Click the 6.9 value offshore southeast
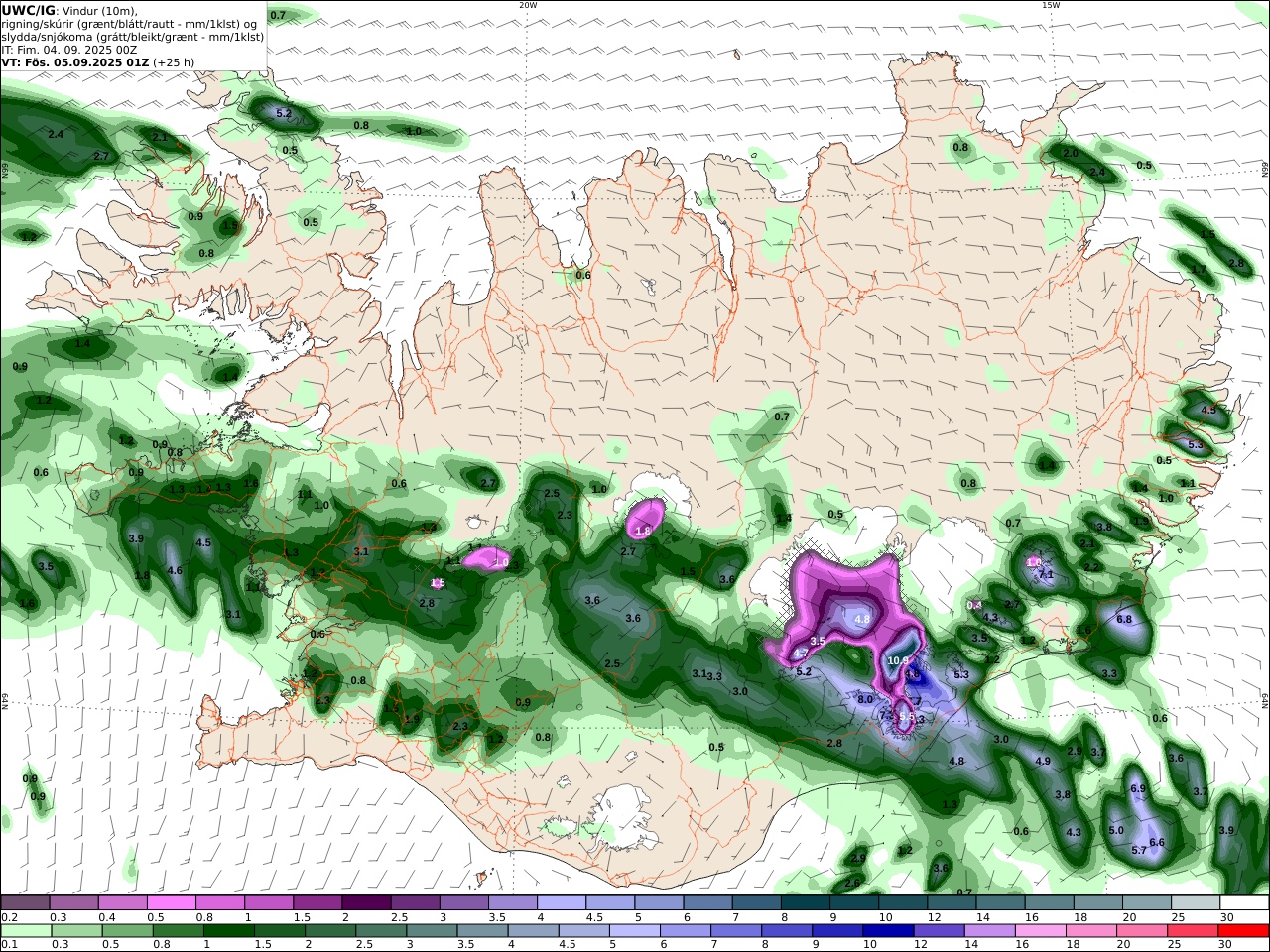1270x952 pixels. (1138, 788)
